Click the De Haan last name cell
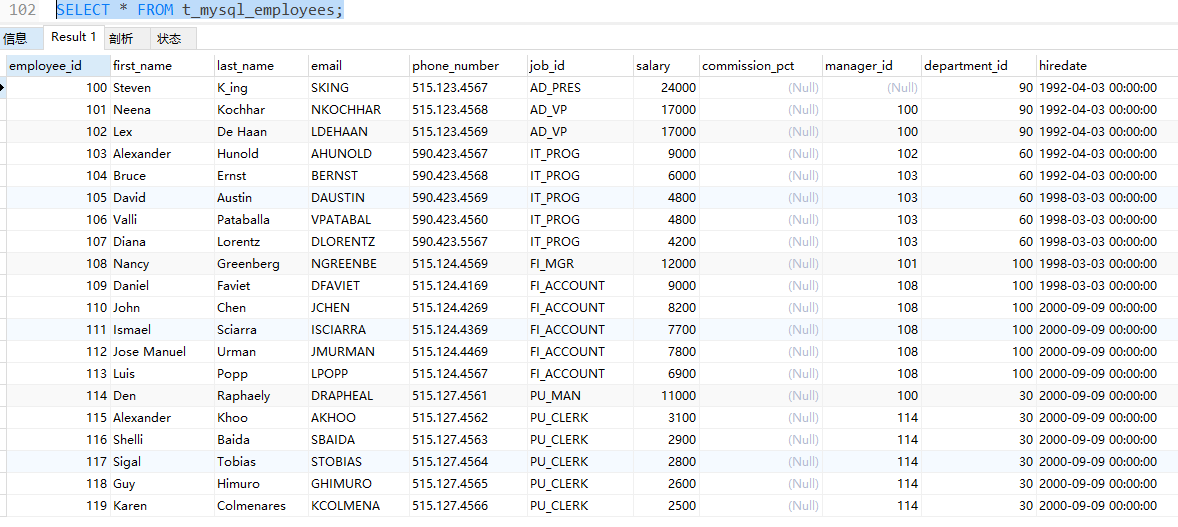 [261, 132]
